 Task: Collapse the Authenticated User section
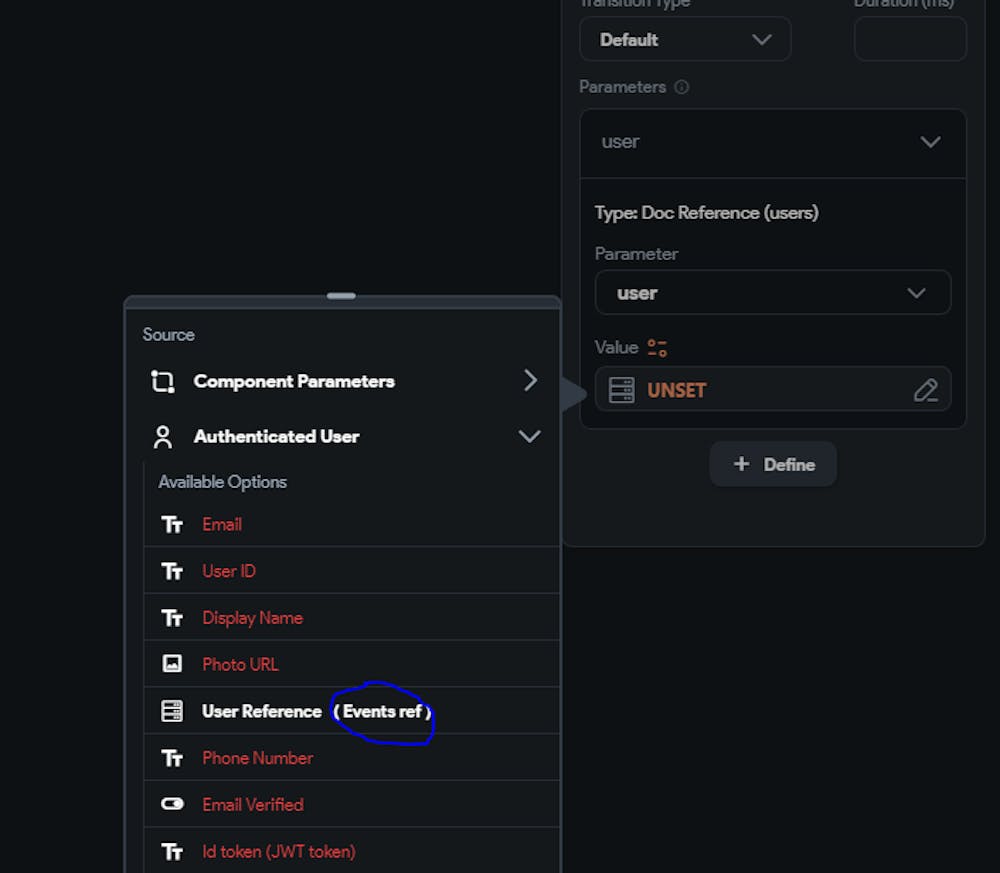pos(530,436)
